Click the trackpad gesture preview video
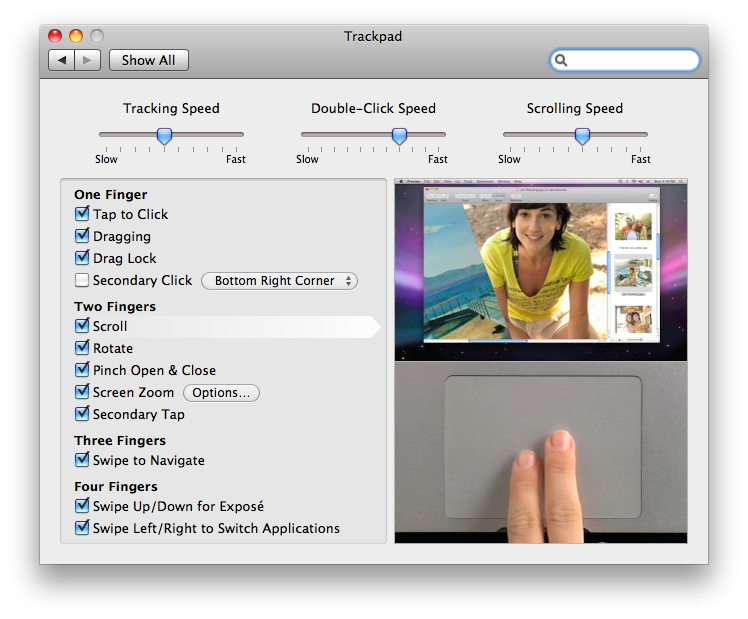Screen dimensions: 748x619 click(x=541, y=360)
